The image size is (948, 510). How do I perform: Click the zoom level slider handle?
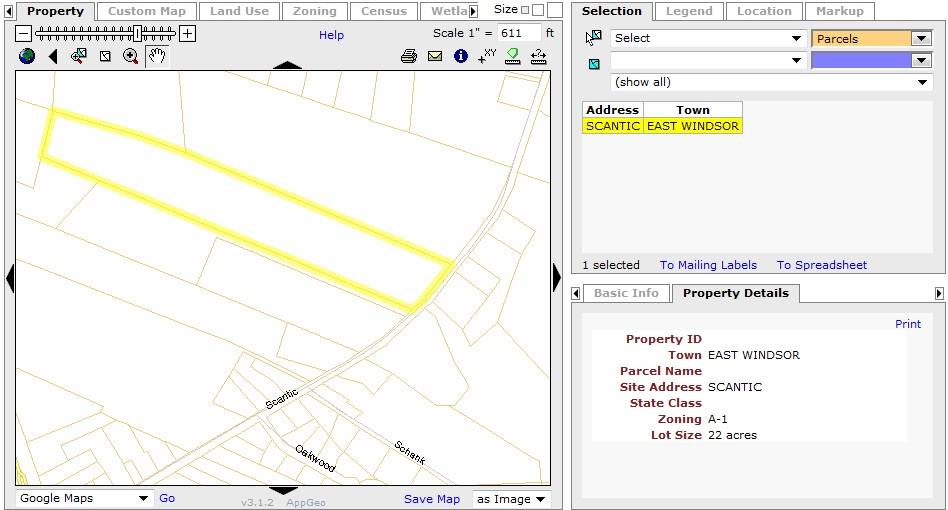click(x=138, y=33)
